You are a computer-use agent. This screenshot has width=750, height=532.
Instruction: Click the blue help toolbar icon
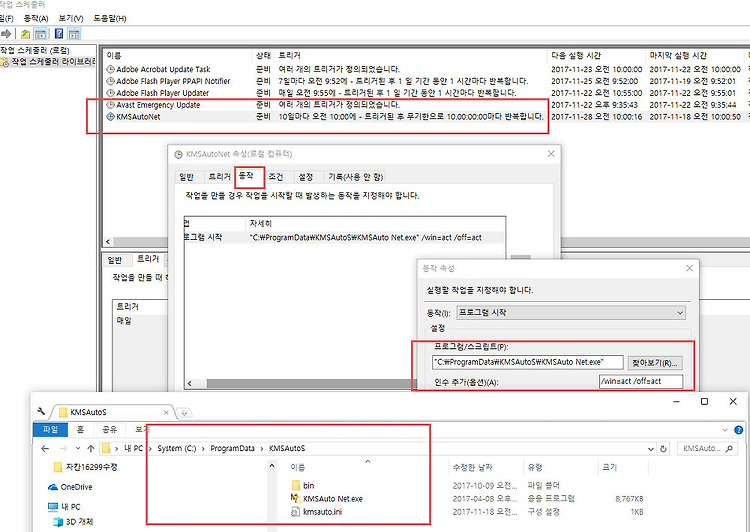pyautogui.click(x=59, y=34)
